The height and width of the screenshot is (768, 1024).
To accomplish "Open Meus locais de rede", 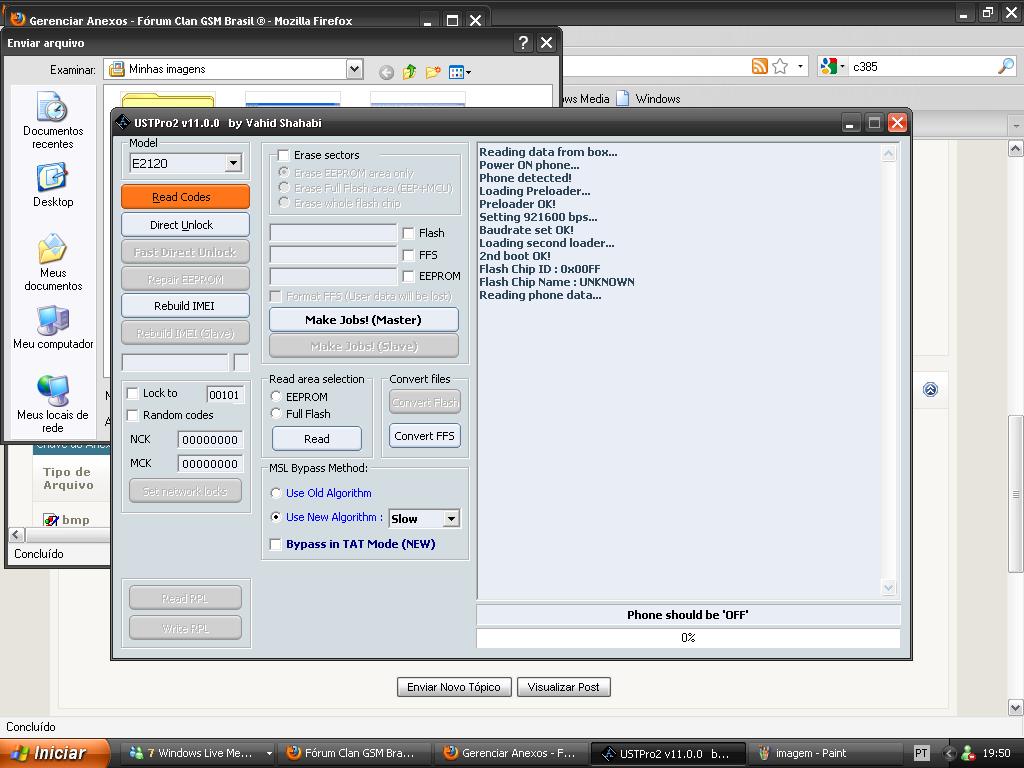I will coord(53,404).
